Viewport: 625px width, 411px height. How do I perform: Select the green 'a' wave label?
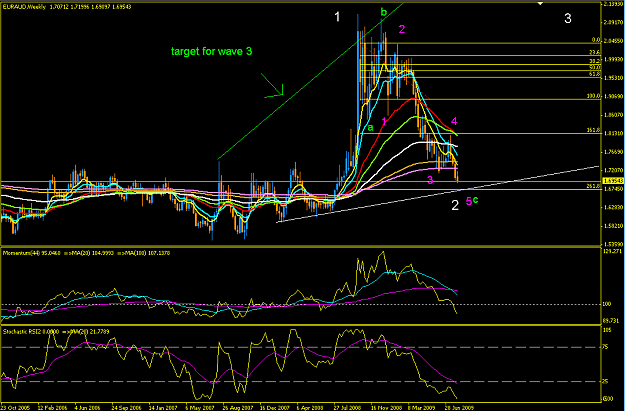pos(370,128)
